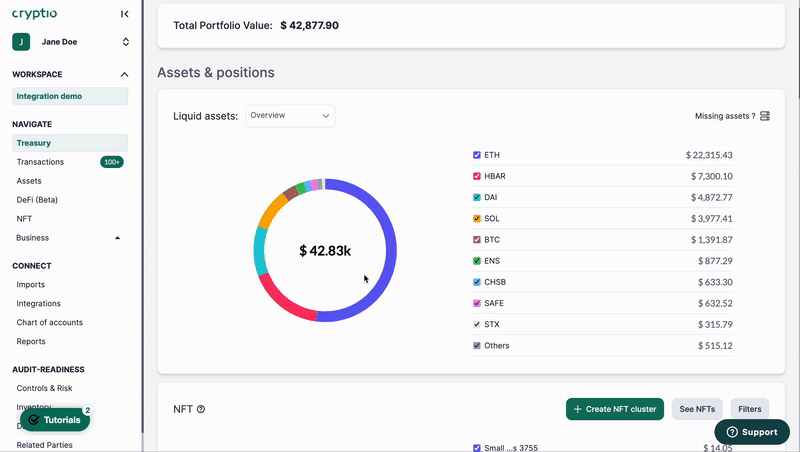Uncheck the BTC asset checkbox
The height and width of the screenshot is (452, 800).
(477, 239)
